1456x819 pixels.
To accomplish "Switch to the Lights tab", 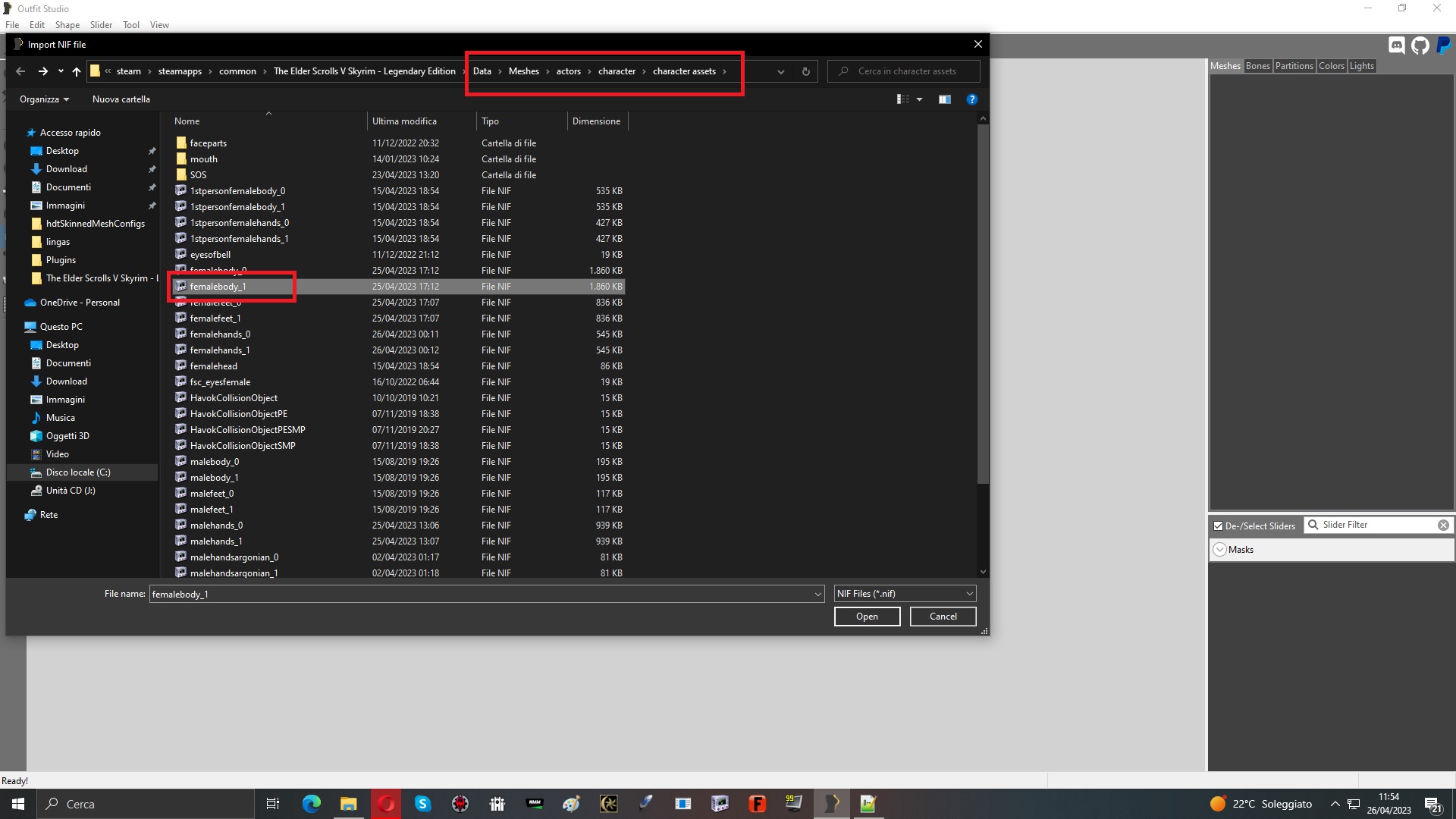I will pyautogui.click(x=1361, y=66).
